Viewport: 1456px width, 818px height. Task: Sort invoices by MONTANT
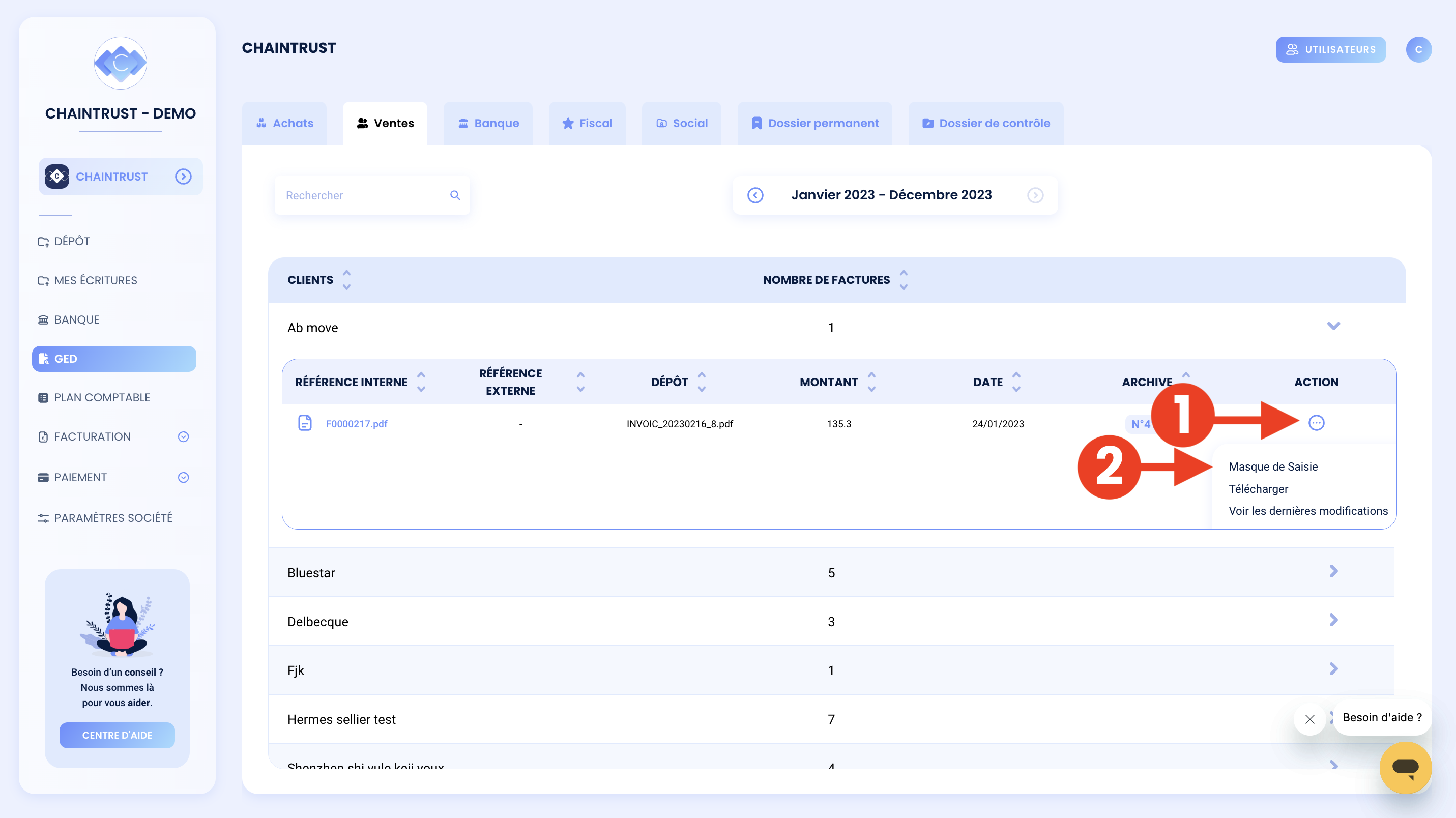871,382
